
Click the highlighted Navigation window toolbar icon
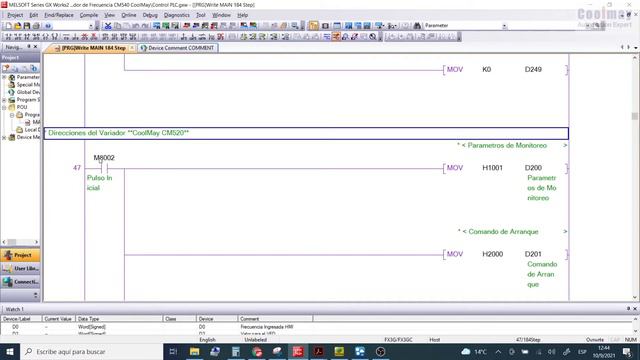click(x=313, y=26)
